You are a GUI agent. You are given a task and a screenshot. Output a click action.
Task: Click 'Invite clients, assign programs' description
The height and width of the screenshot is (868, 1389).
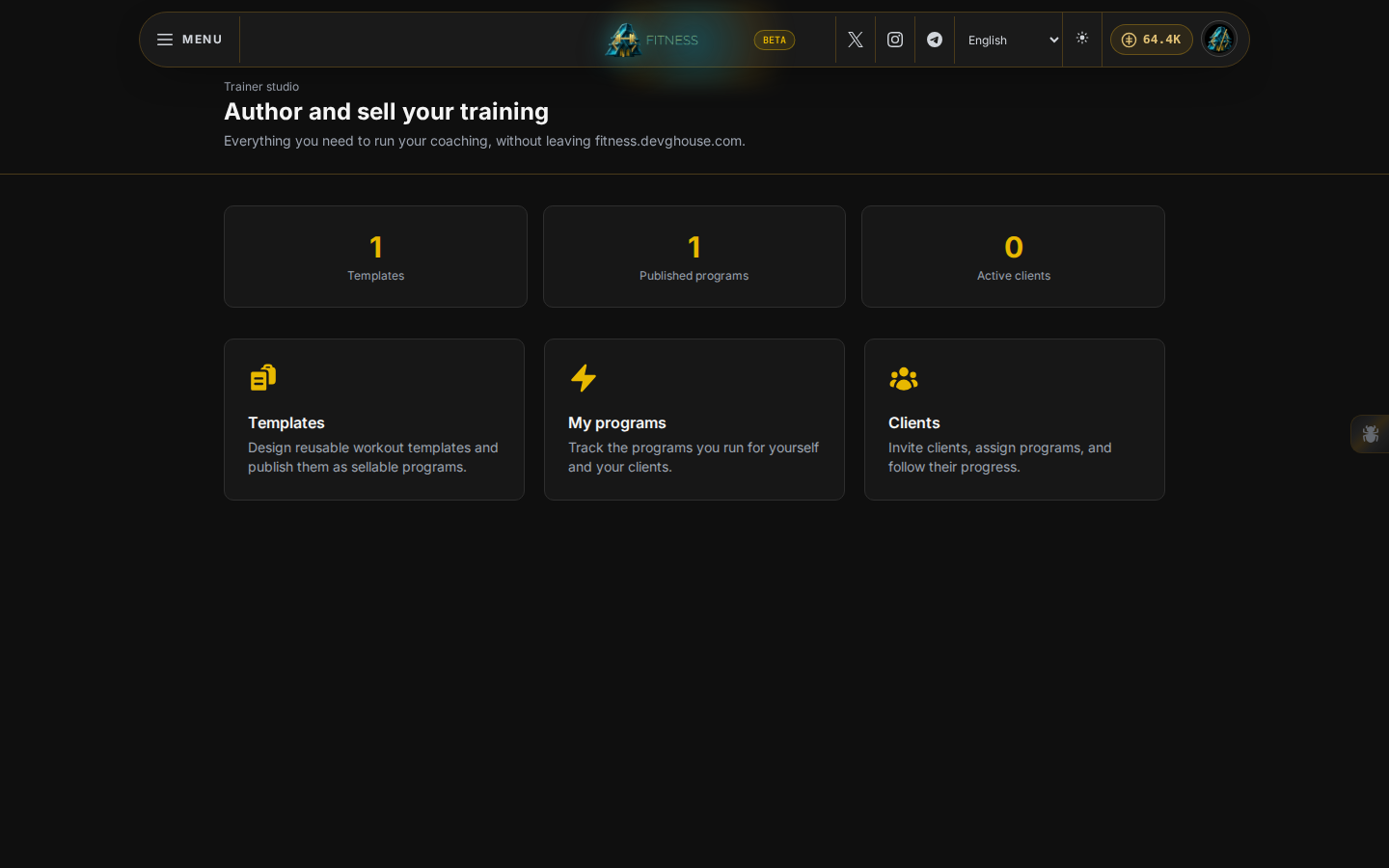point(1000,457)
